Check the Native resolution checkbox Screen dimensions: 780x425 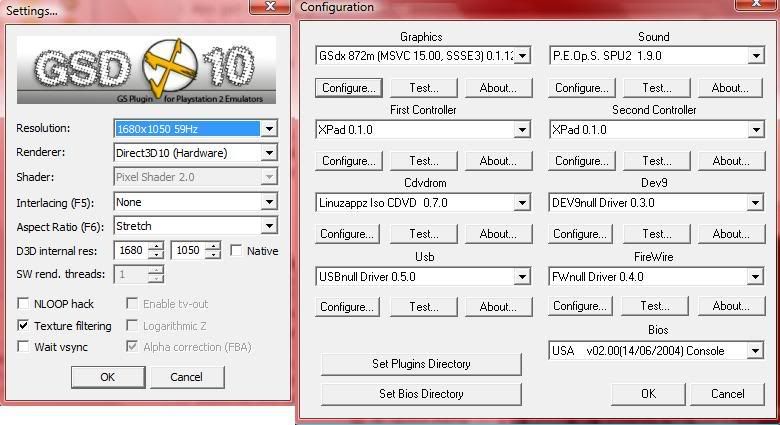(236, 250)
